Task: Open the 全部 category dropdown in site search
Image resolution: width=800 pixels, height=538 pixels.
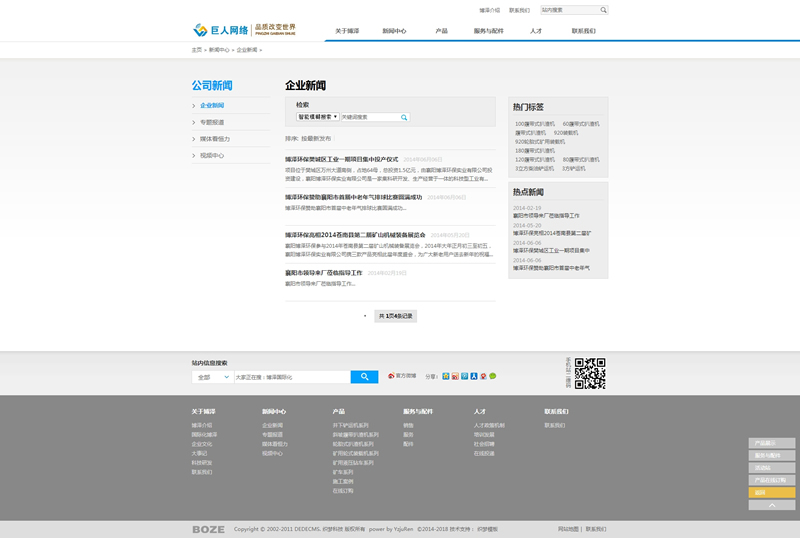Action: click(x=212, y=377)
